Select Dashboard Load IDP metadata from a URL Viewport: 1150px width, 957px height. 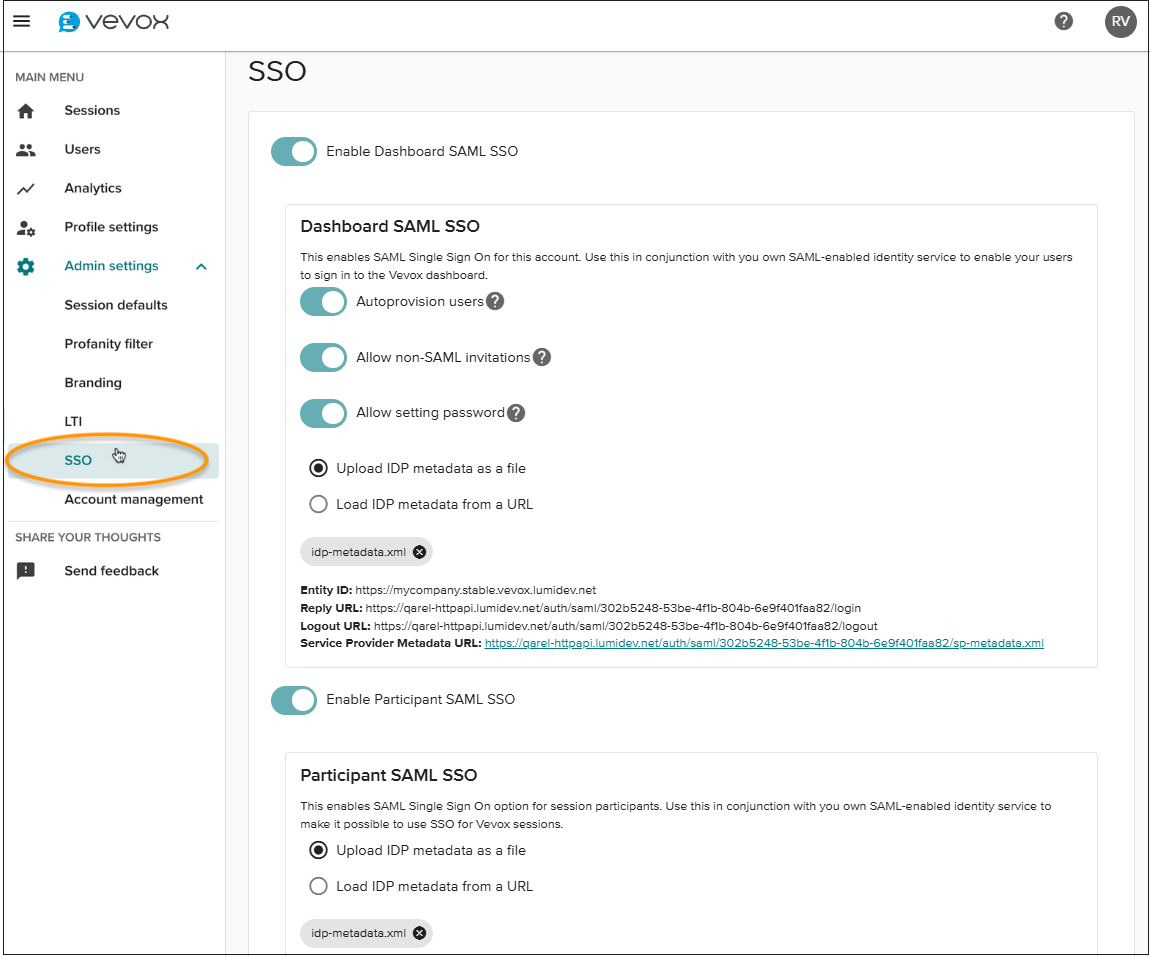(318, 504)
